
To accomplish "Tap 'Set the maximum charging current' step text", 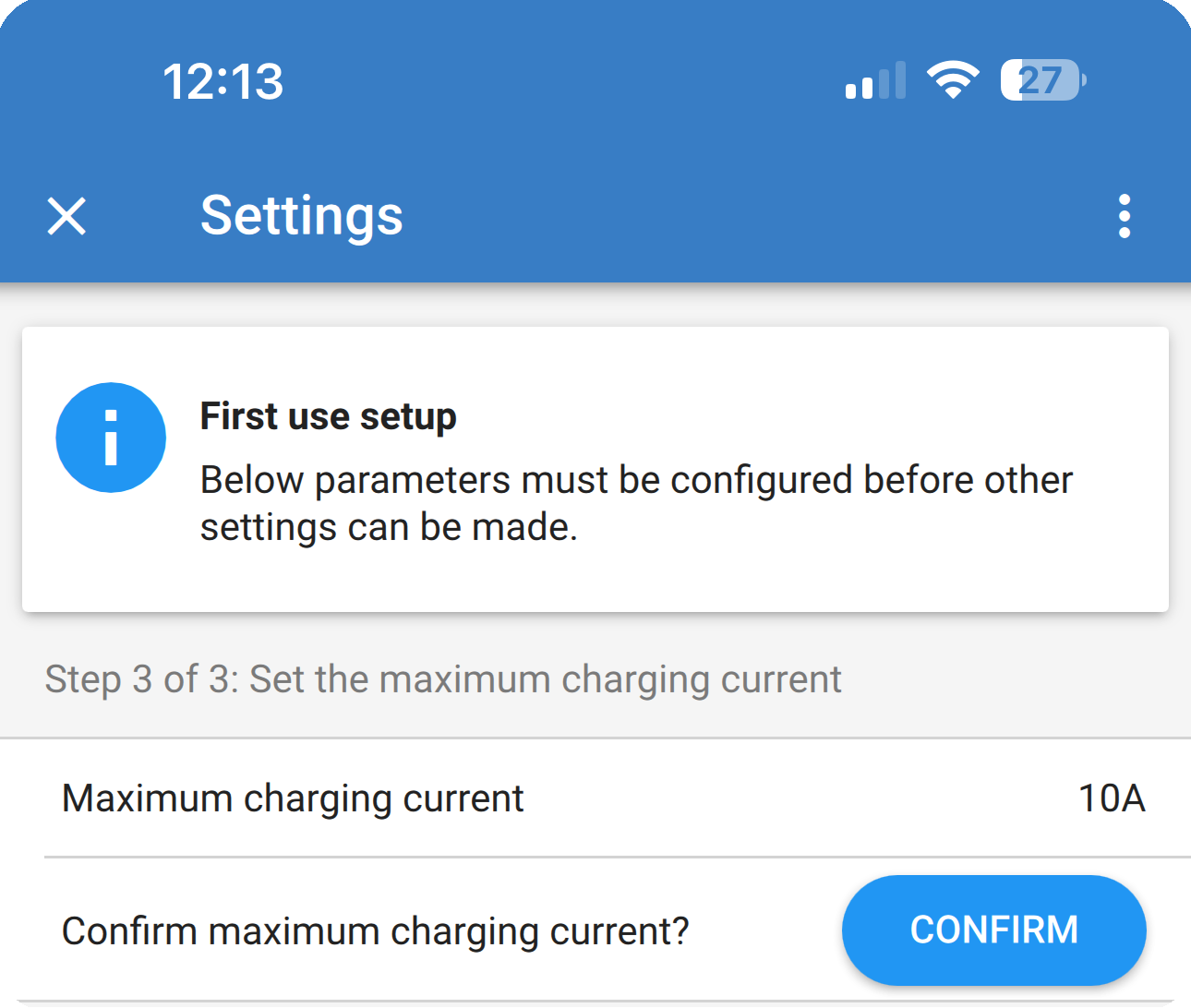I will pyautogui.click(x=546, y=679).
